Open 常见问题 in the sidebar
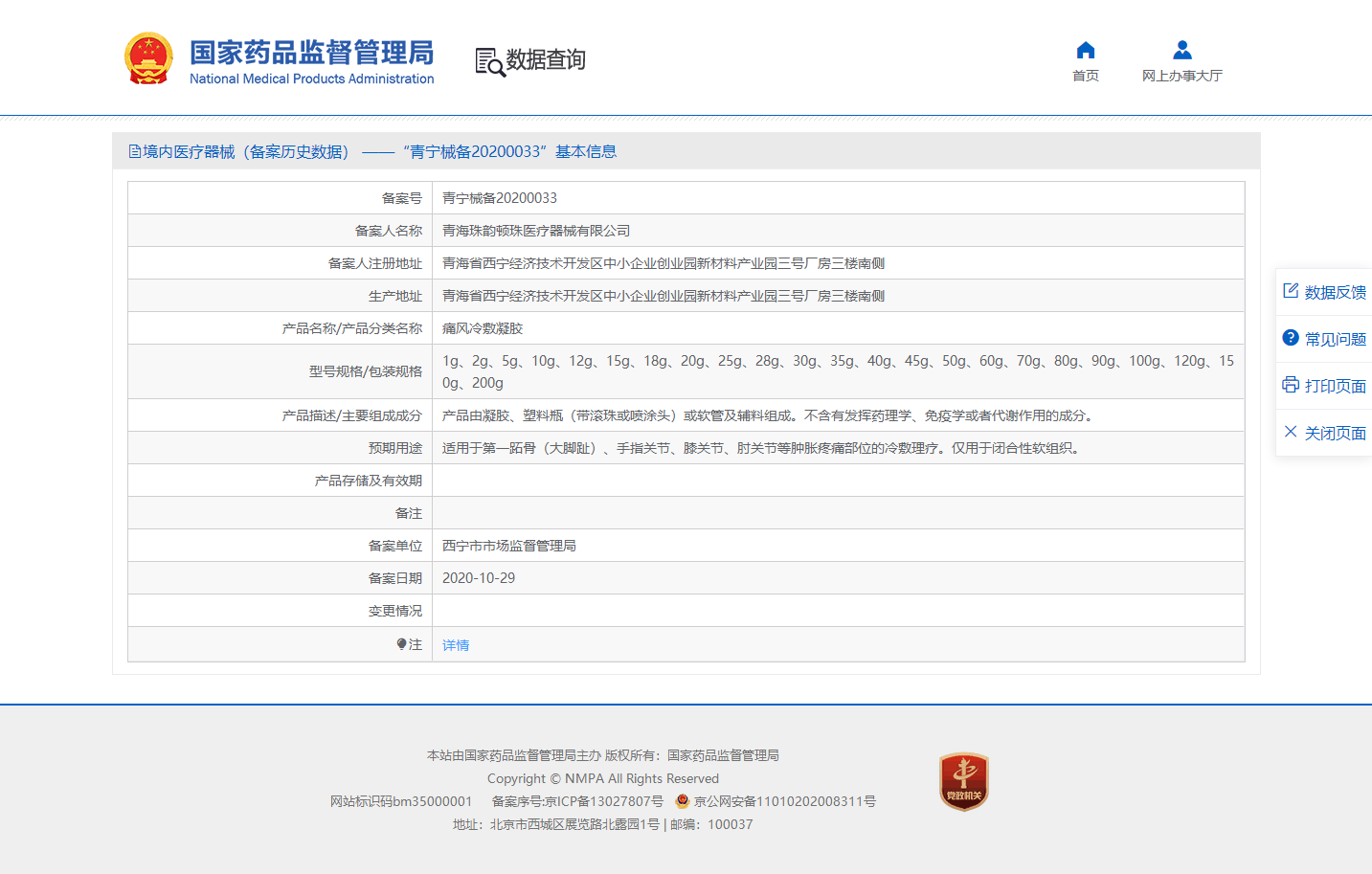Screen dimensions: 1372x874 [1324, 339]
